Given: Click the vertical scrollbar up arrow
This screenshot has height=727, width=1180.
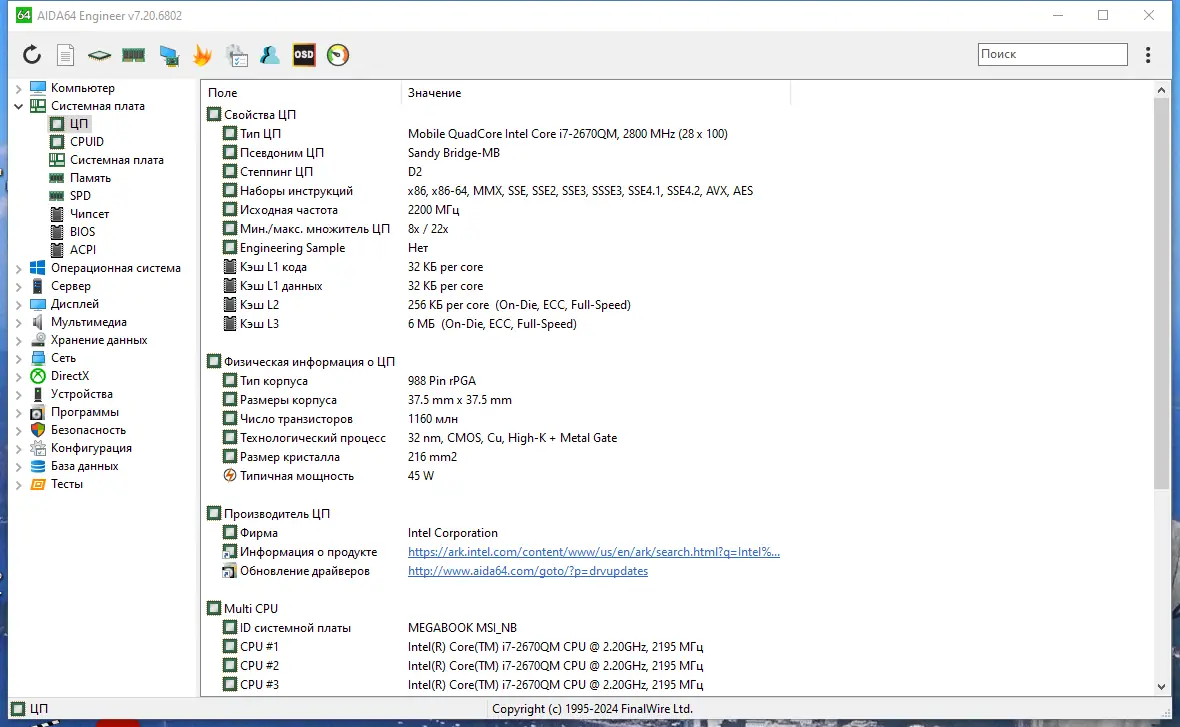Looking at the screenshot, I should pyautogui.click(x=1161, y=90).
